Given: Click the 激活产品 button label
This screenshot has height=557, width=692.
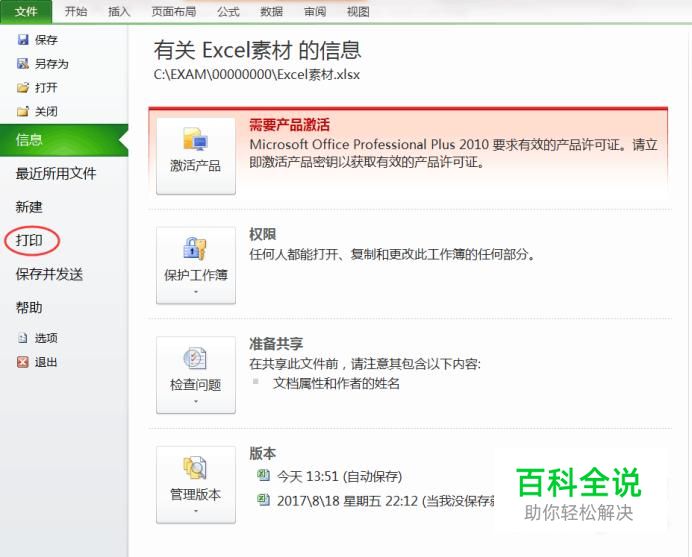Looking at the screenshot, I should (196, 166).
